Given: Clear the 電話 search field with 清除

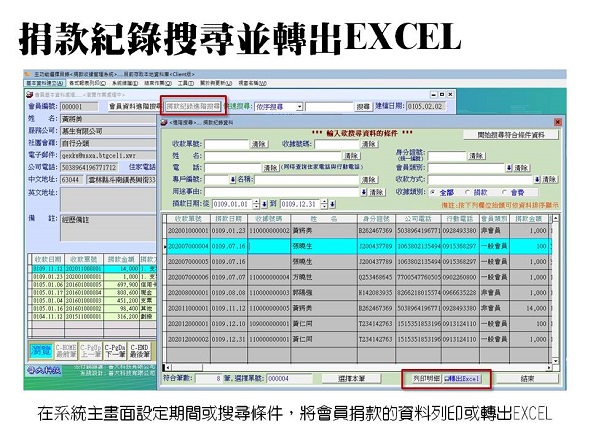Looking at the screenshot, I should 271,167.
